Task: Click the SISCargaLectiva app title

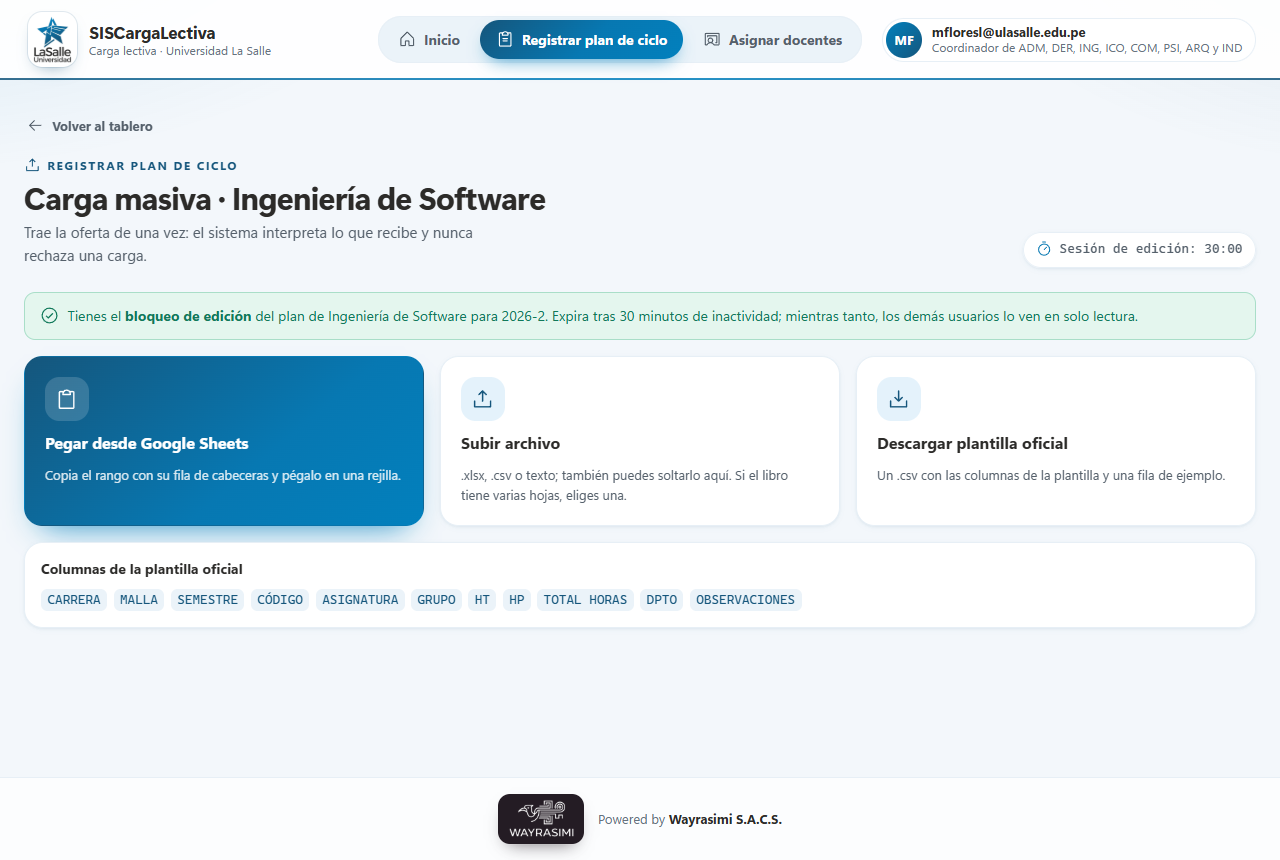Action: (x=152, y=33)
